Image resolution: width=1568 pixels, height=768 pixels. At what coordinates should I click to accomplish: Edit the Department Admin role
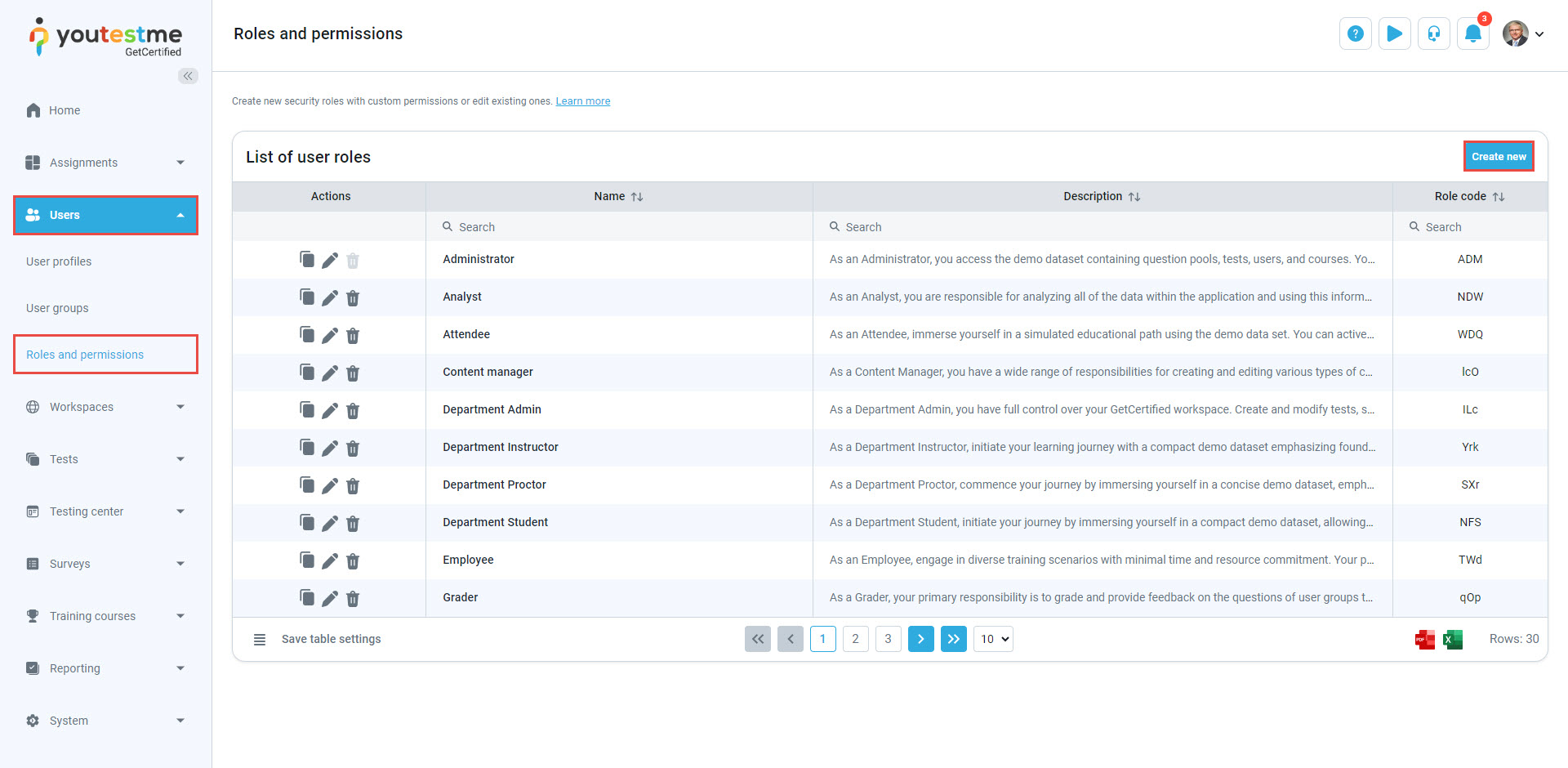pos(330,410)
